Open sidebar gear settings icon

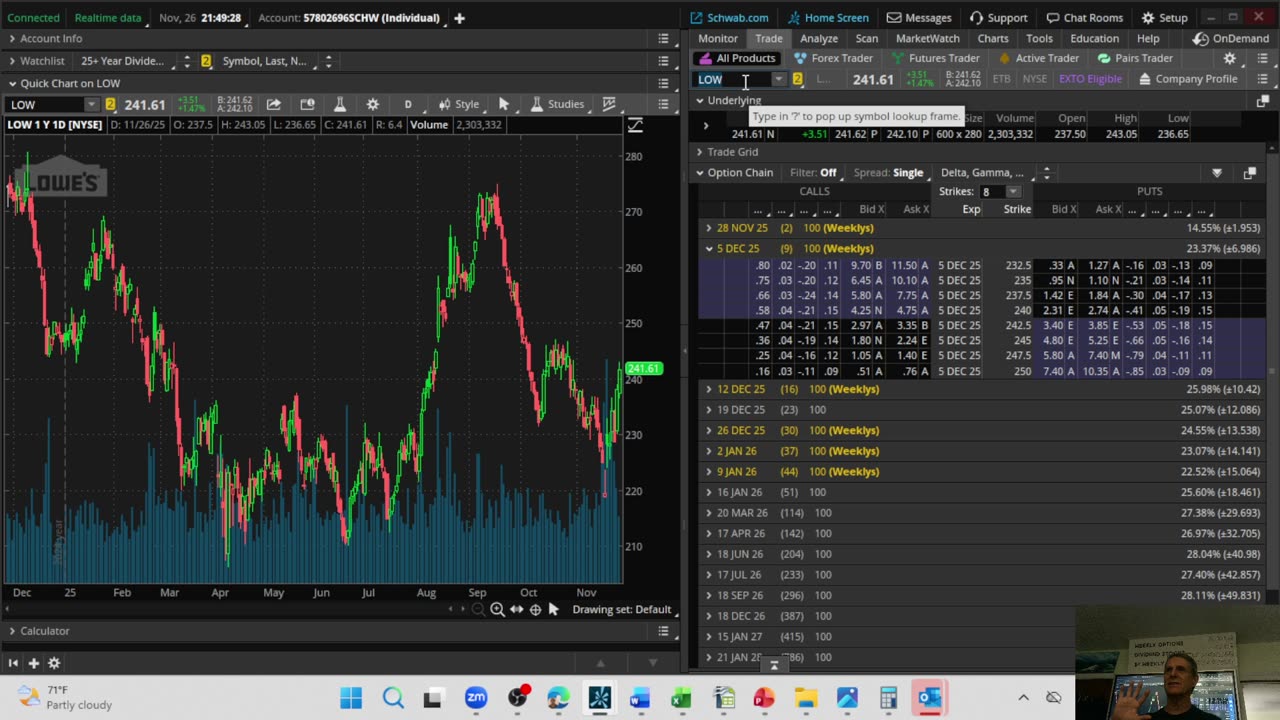[54, 662]
